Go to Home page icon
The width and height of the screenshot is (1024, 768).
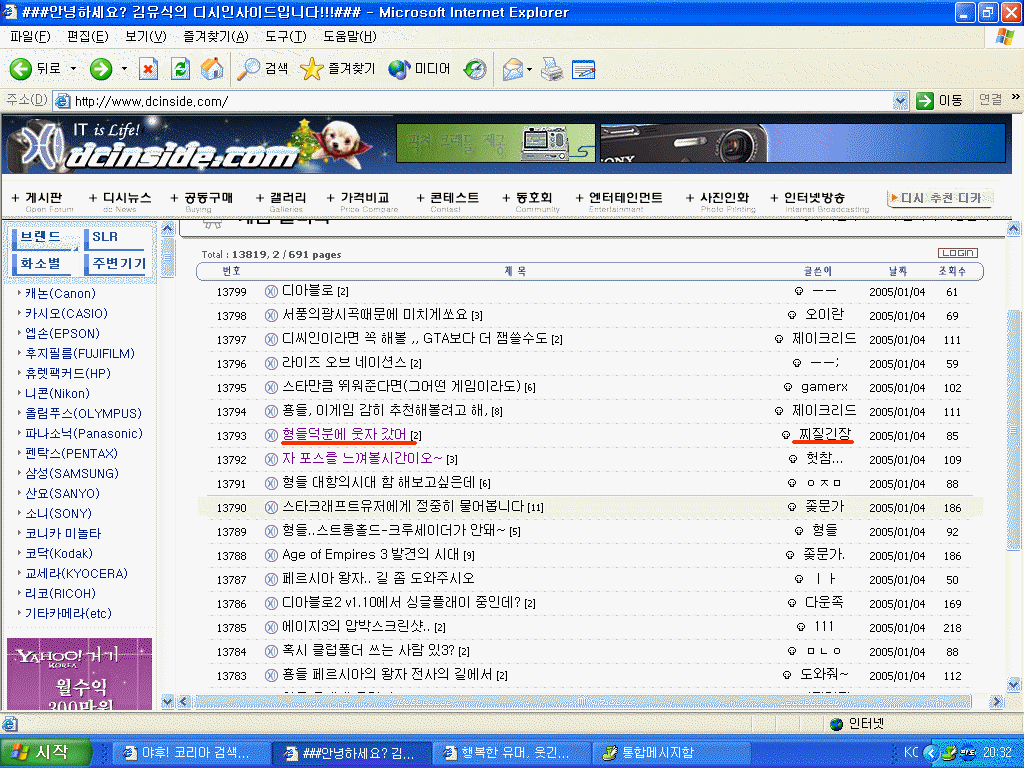click(x=211, y=69)
